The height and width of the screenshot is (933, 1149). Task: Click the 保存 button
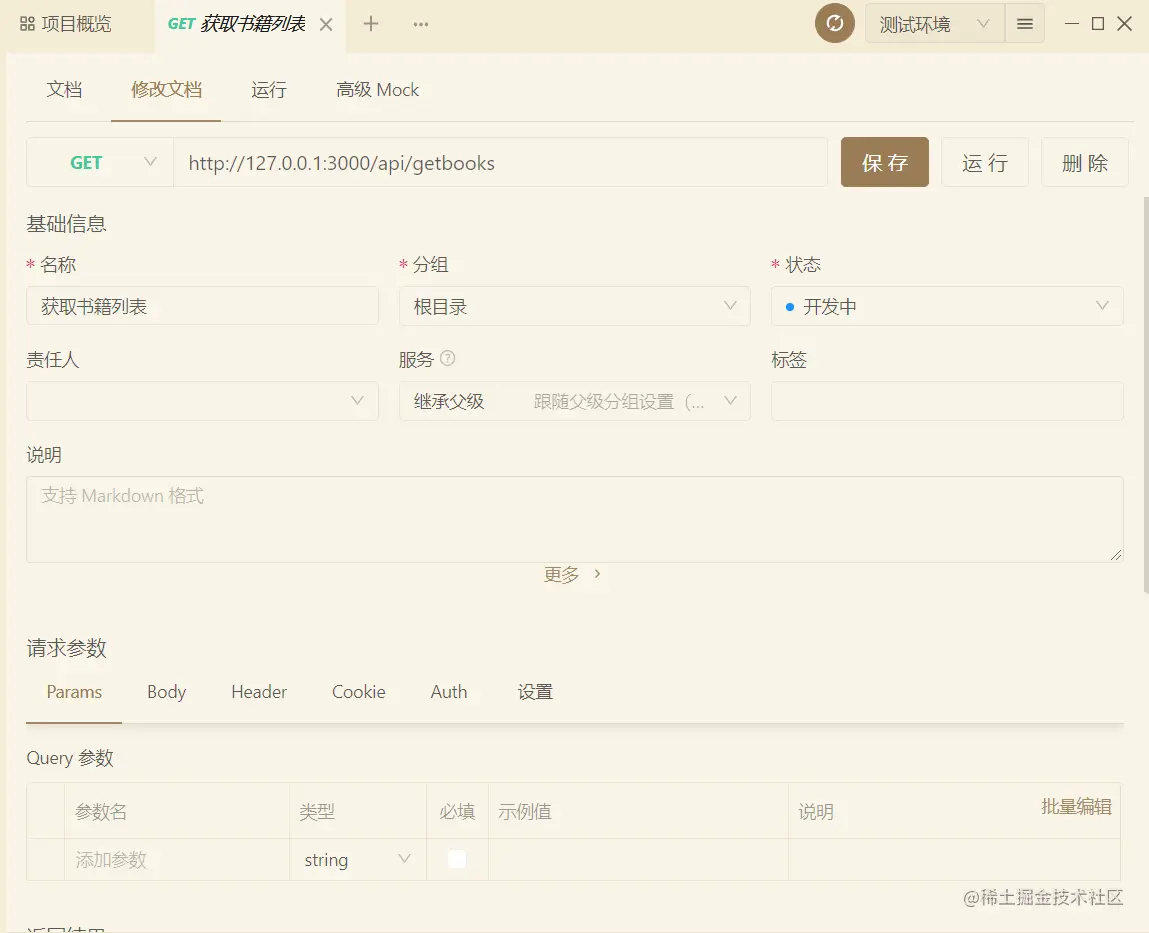point(884,162)
